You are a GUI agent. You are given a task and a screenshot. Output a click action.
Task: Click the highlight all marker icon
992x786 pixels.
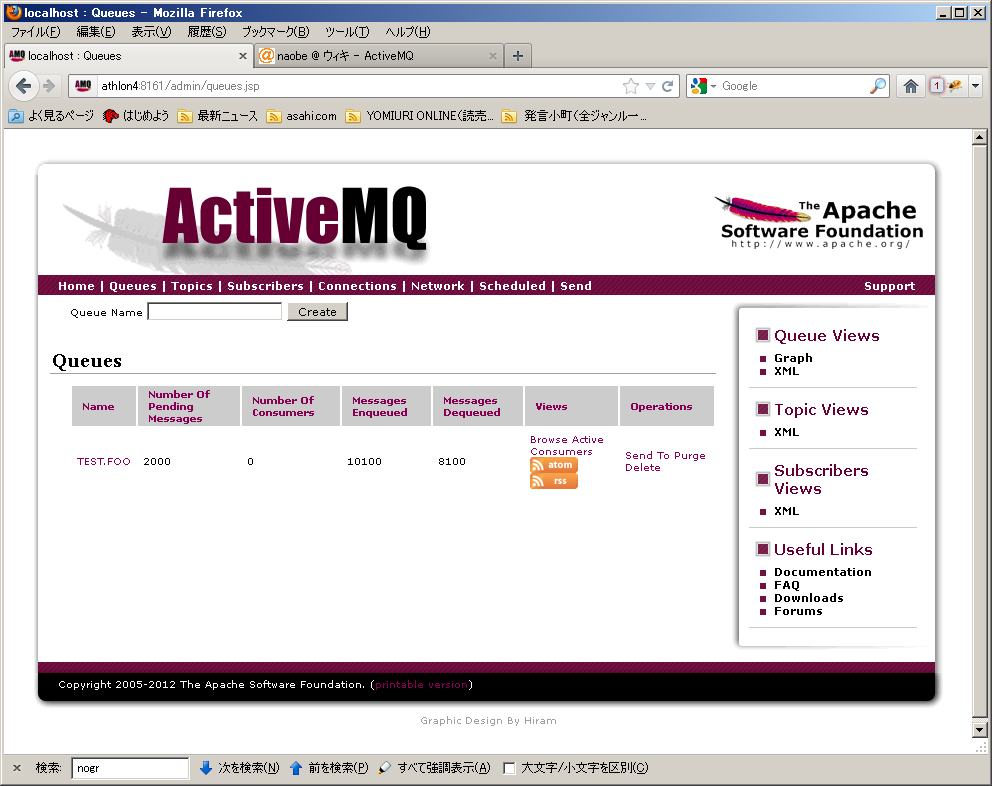(x=384, y=768)
